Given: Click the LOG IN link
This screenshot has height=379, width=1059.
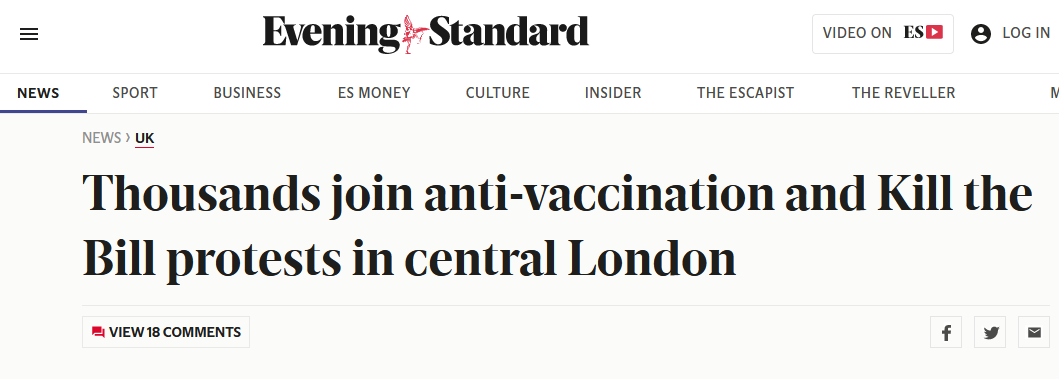Looking at the screenshot, I should pyautogui.click(x=1026, y=33).
